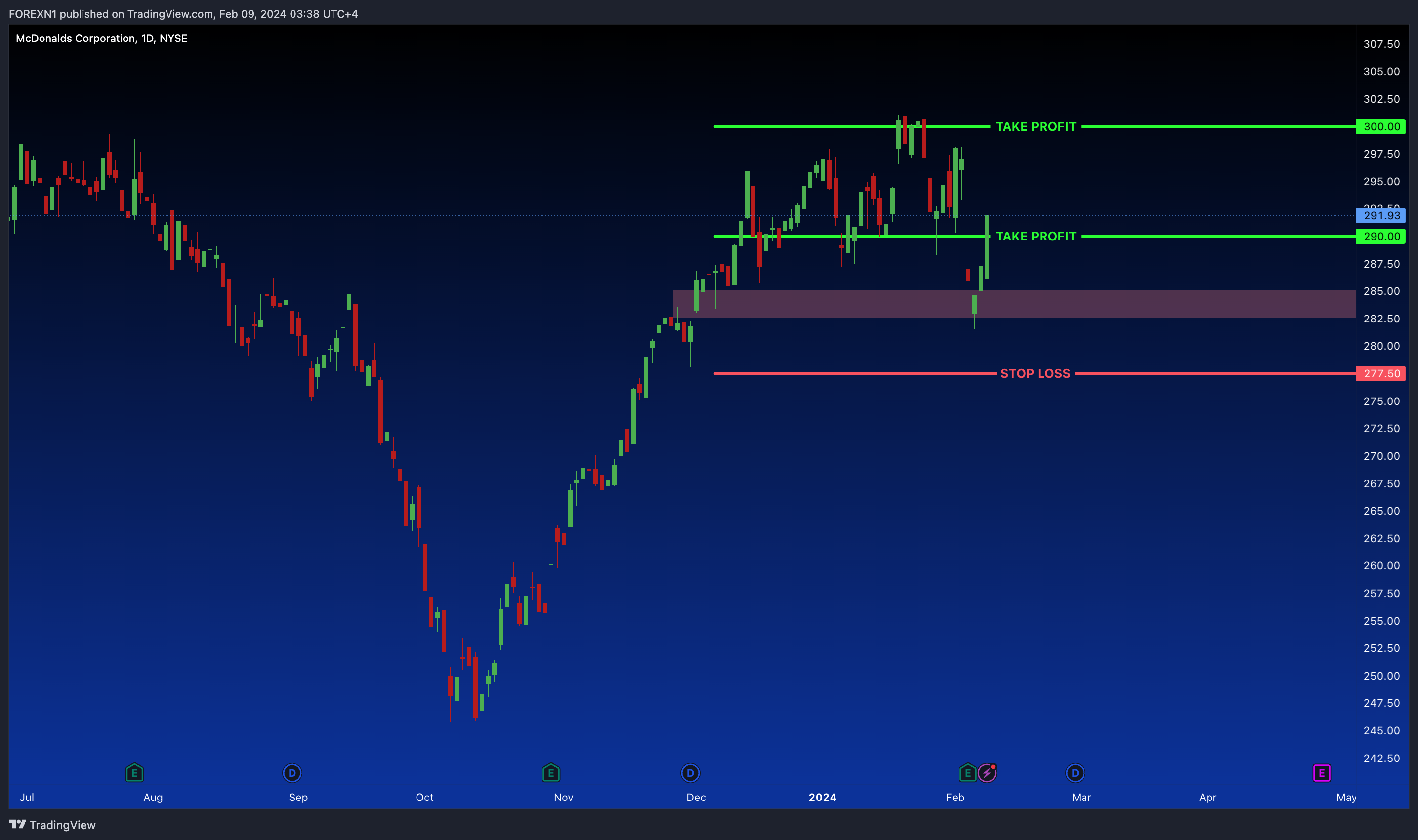Viewport: 1418px width, 840px height.
Task: Click the 307.50 price axis value
Action: click(x=1381, y=44)
